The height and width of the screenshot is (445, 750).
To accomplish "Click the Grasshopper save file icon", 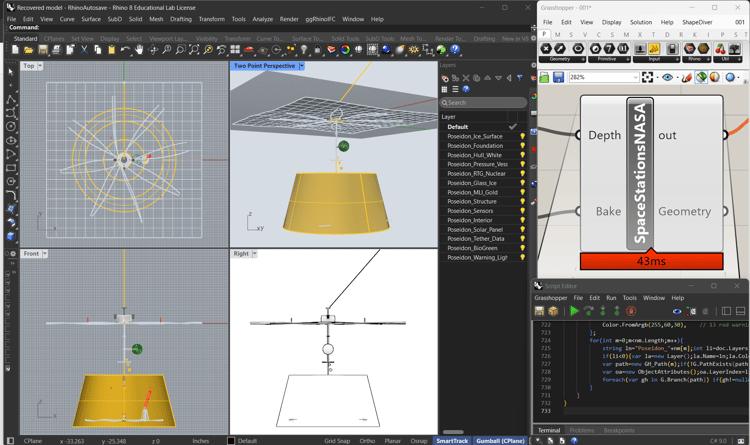I will tap(559, 77).
